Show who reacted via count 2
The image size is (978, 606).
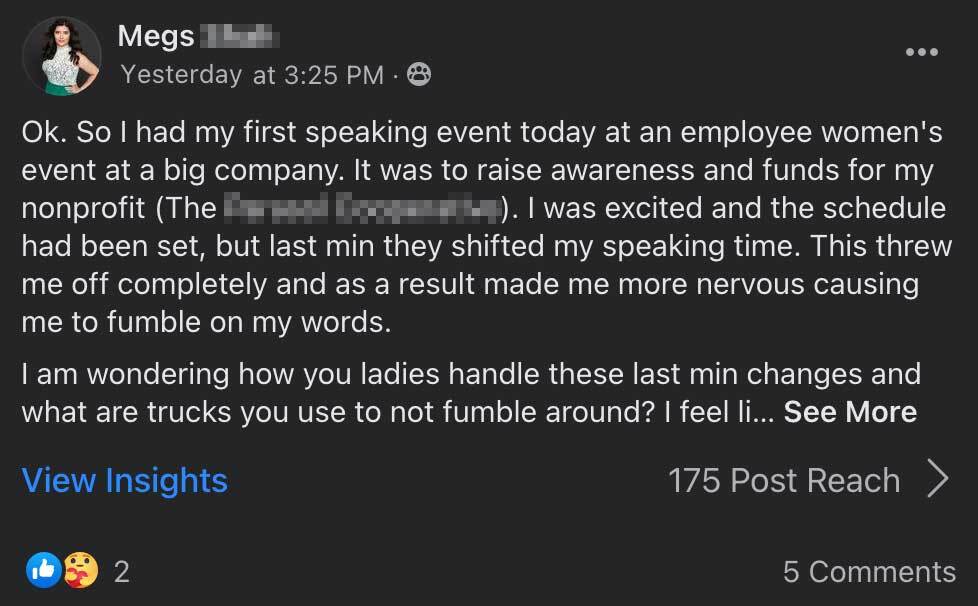coord(122,572)
